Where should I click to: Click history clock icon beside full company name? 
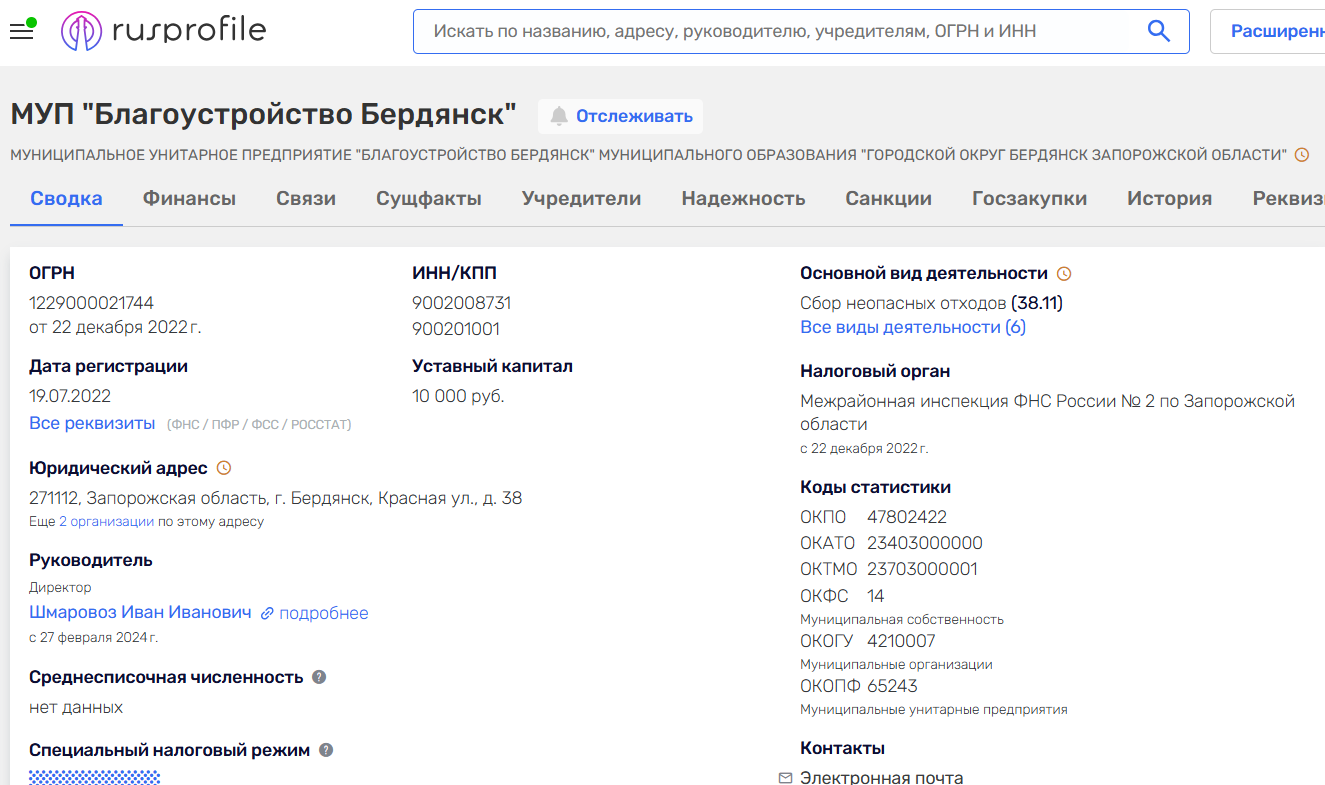pyautogui.click(x=1301, y=155)
